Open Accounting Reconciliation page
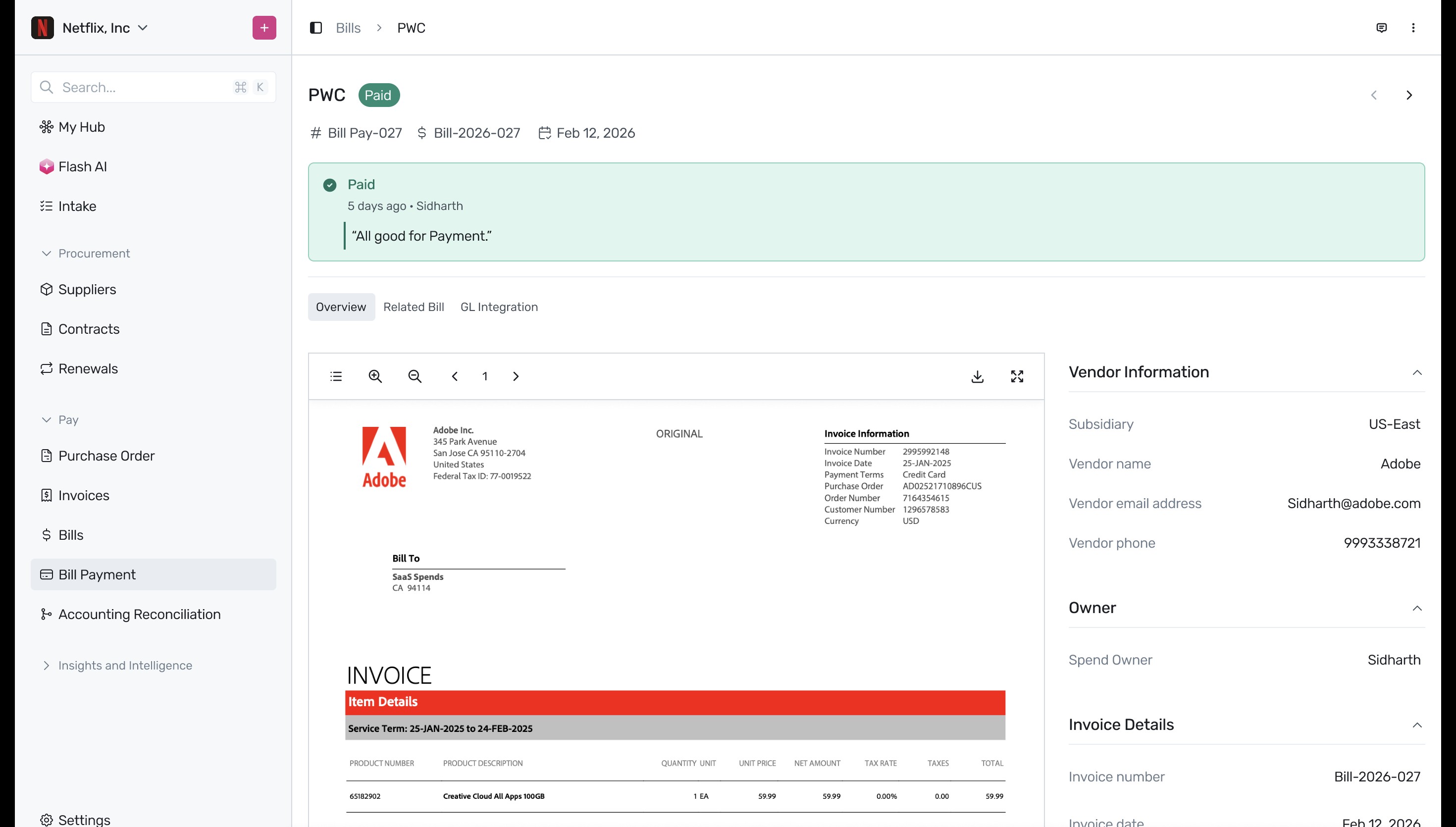The height and width of the screenshot is (827, 1456). (154, 614)
